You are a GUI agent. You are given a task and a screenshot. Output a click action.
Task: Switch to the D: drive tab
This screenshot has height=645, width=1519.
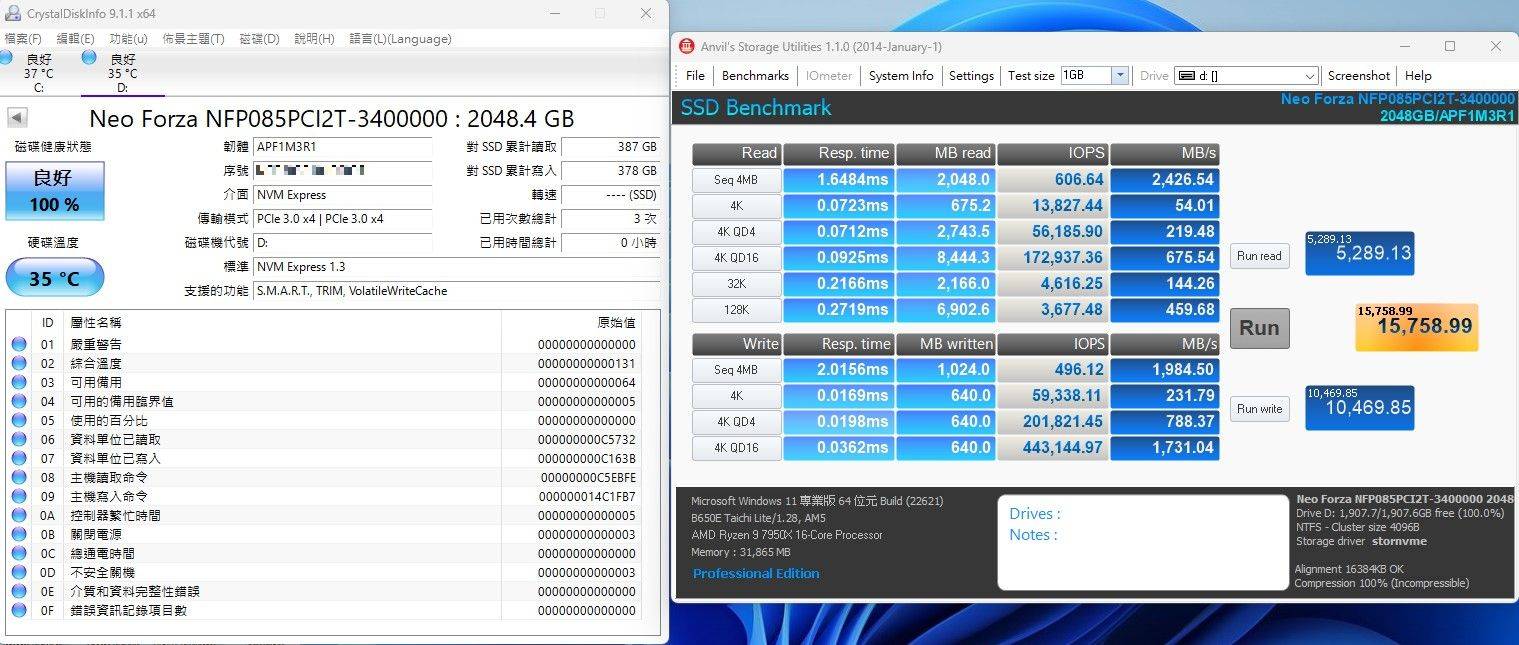tap(122, 73)
